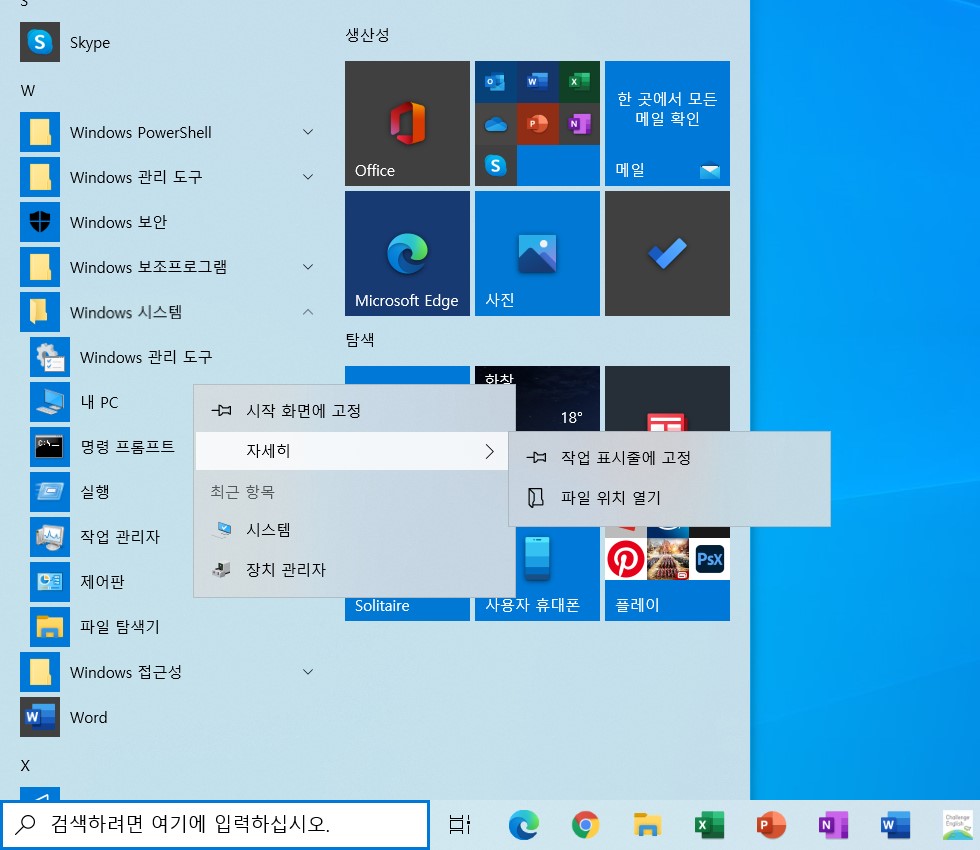Select 시작 화면에 고정 in context menu
Viewport: 980px width, 850px height.
pyautogui.click(x=354, y=411)
